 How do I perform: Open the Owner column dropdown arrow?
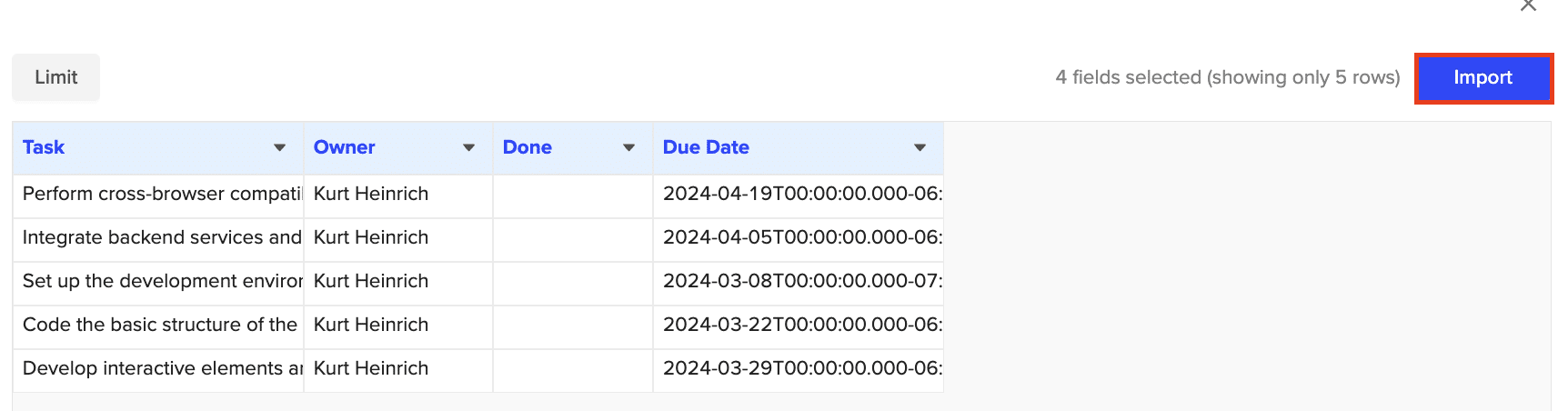(468, 148)
